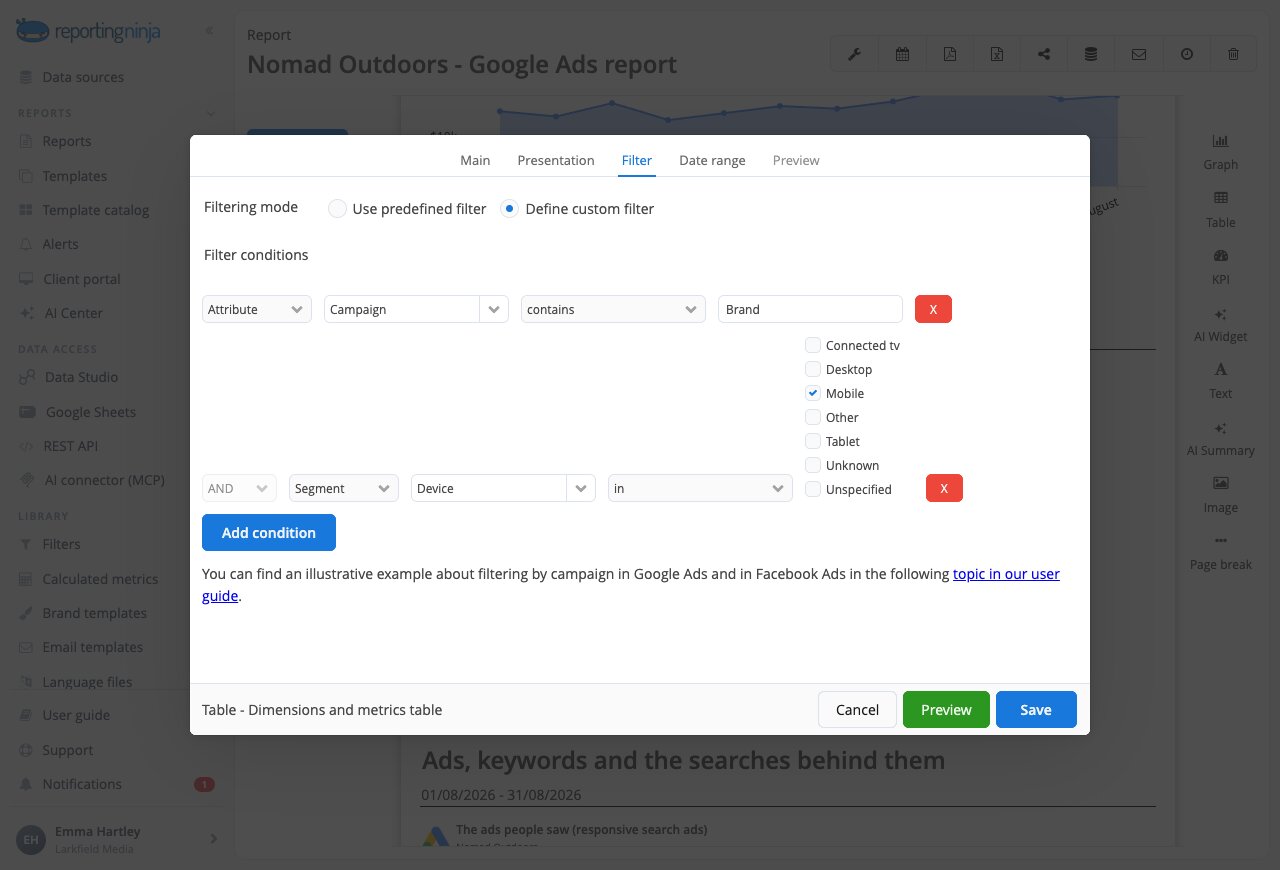Screen dimensions: 1280x870
Task: Add a KPI widget
Action: pyautogui.click(x=1221, y=267)
